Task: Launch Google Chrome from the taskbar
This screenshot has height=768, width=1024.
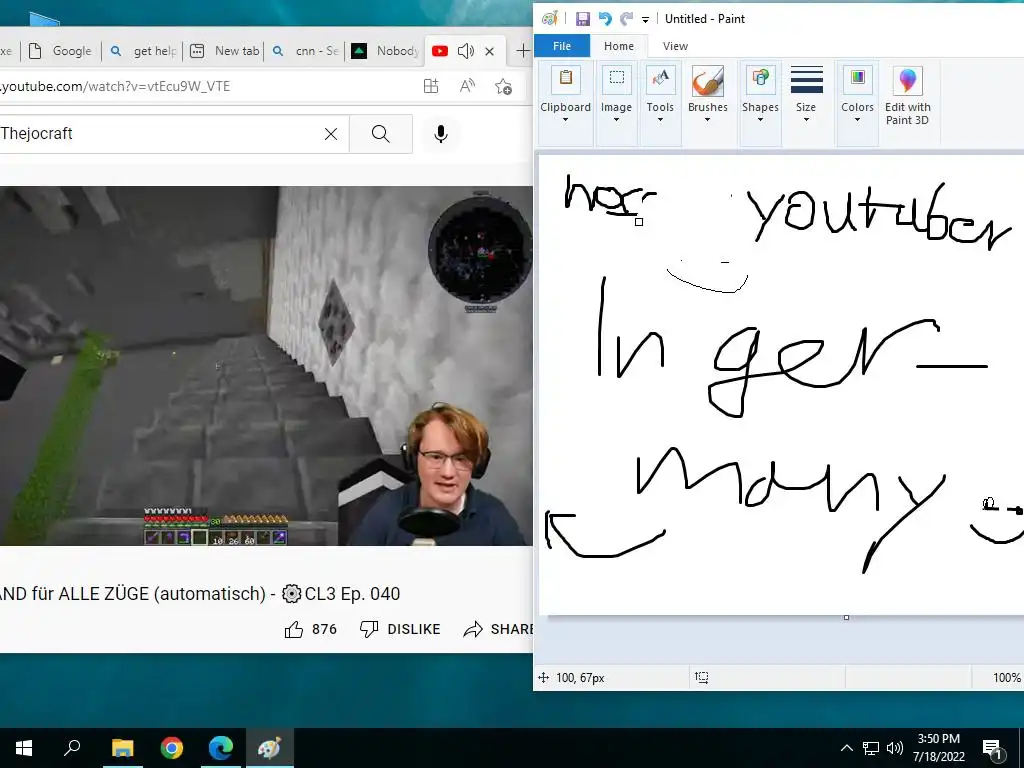Action: [171, 748]
